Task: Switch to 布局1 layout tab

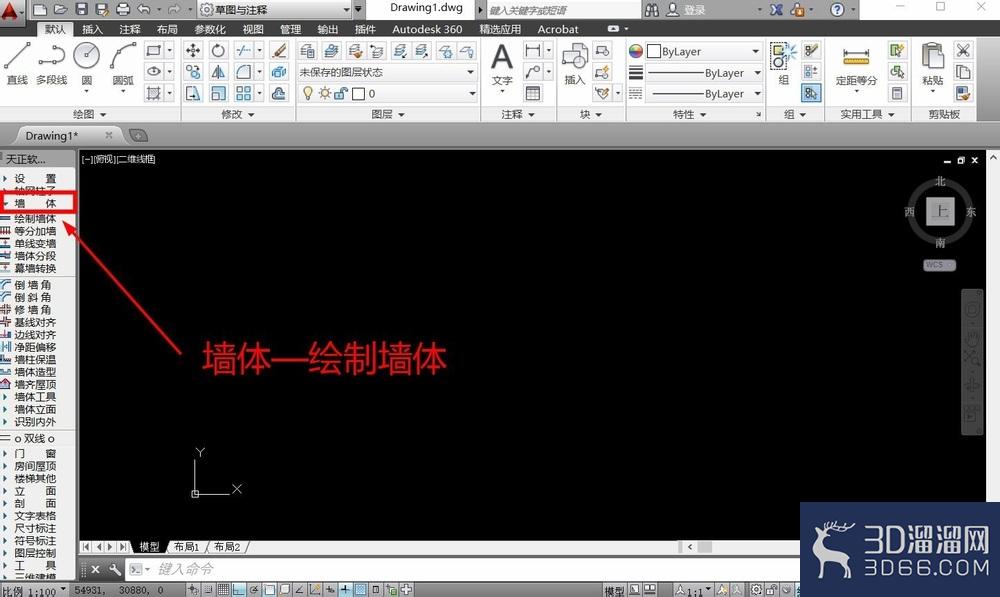Action: 186,547
